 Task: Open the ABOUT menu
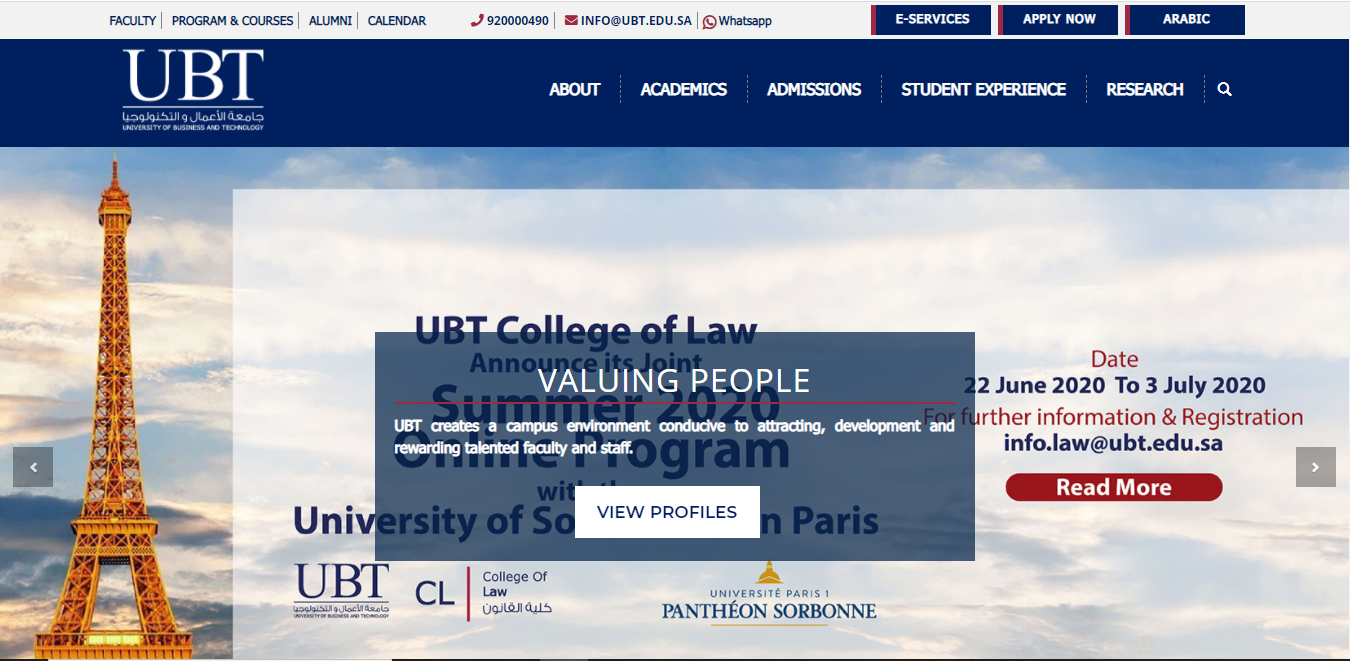[x=574, y=89]
